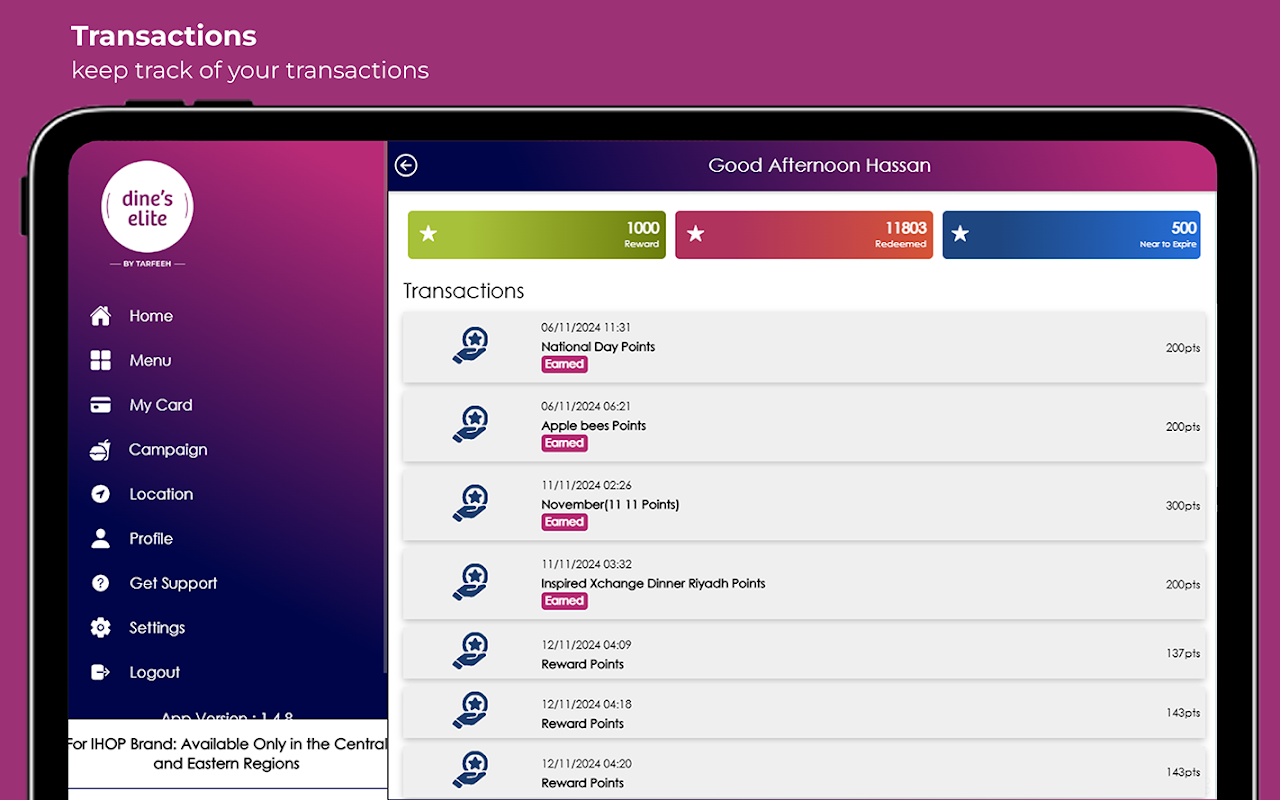Click Earned badge under Inspired Xchange Dinner
The image size is (1280, 800).
564,601
